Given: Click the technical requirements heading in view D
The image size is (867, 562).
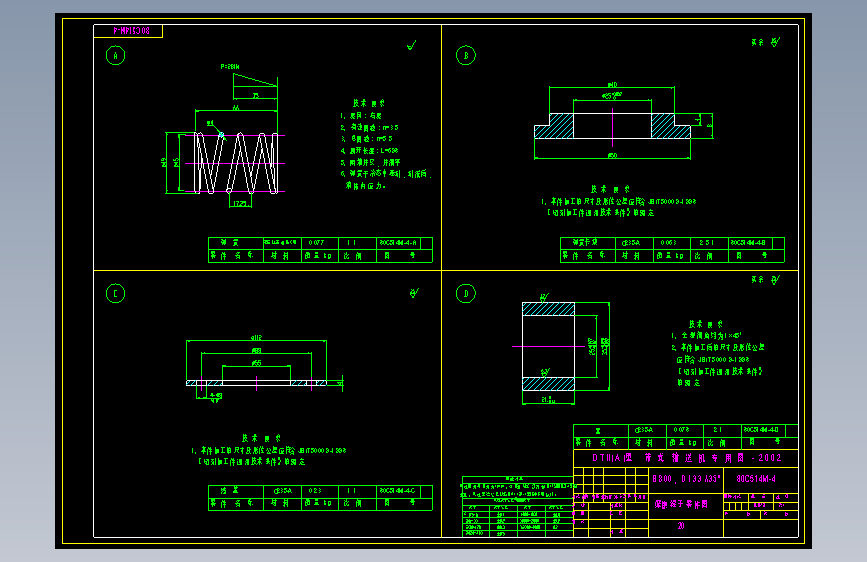Looking at the screenshot, I should tap(706, 324).
